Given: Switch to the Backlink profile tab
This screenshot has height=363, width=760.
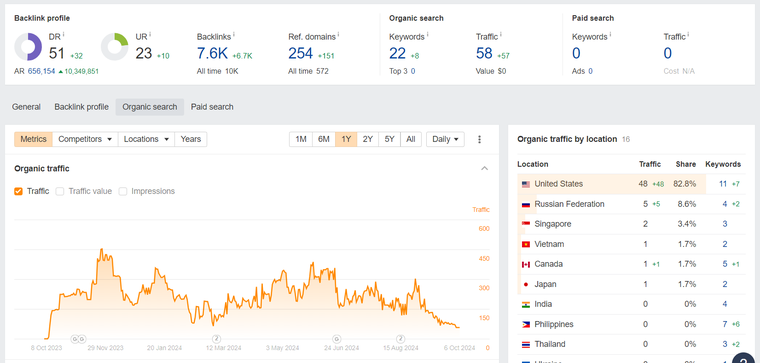Looking at the screenshot, I should (81, 107).
